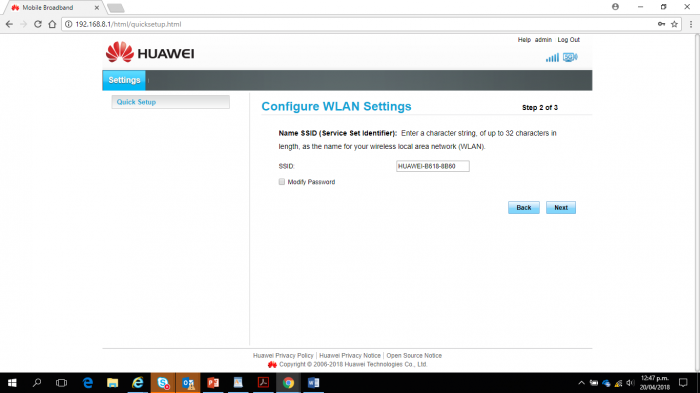Switch to Skype on the taskbar
This screenshot has width=700, height=393.
coord(163,383)
